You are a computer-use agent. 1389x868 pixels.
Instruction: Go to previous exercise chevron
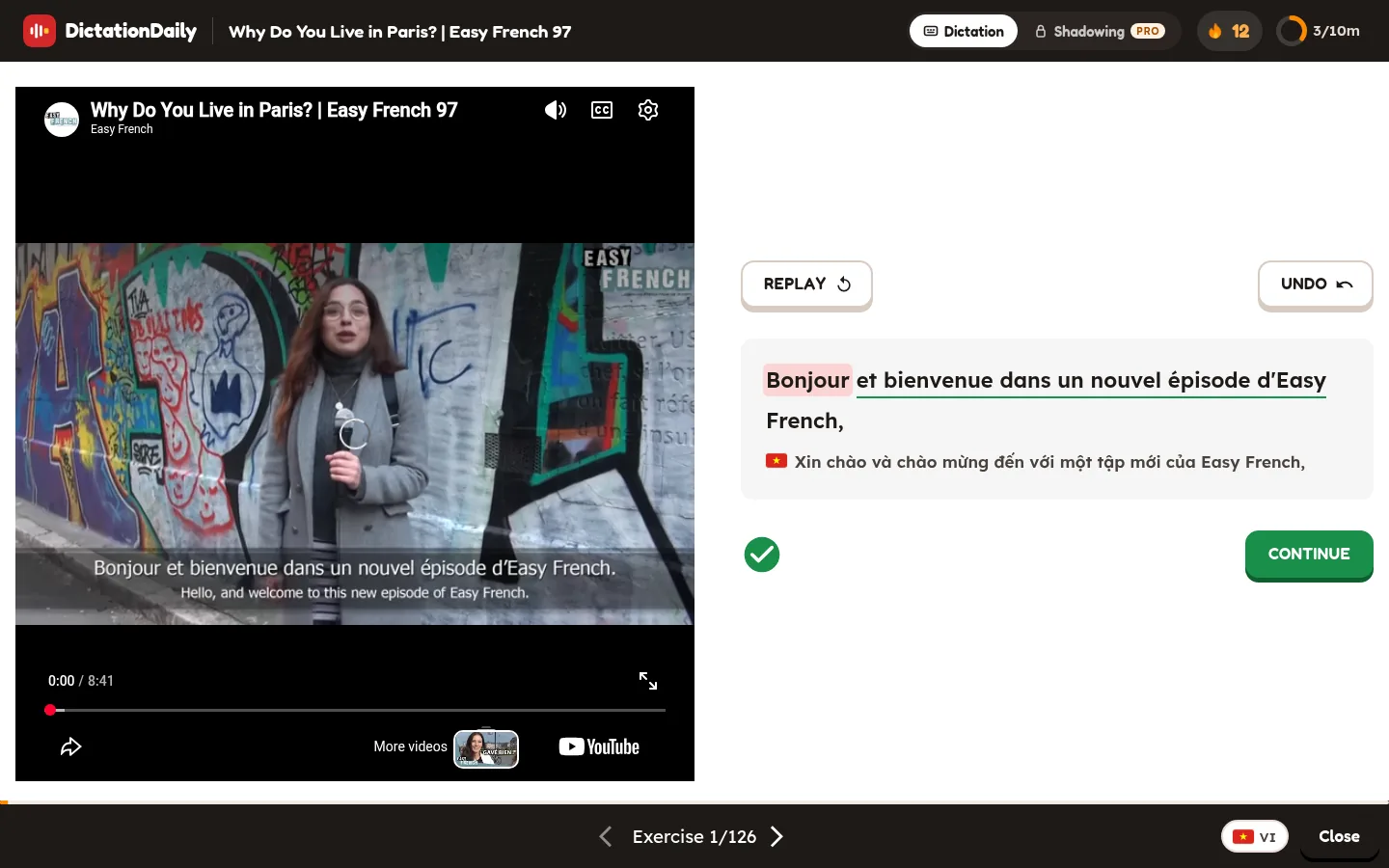[x=605, y=836]
